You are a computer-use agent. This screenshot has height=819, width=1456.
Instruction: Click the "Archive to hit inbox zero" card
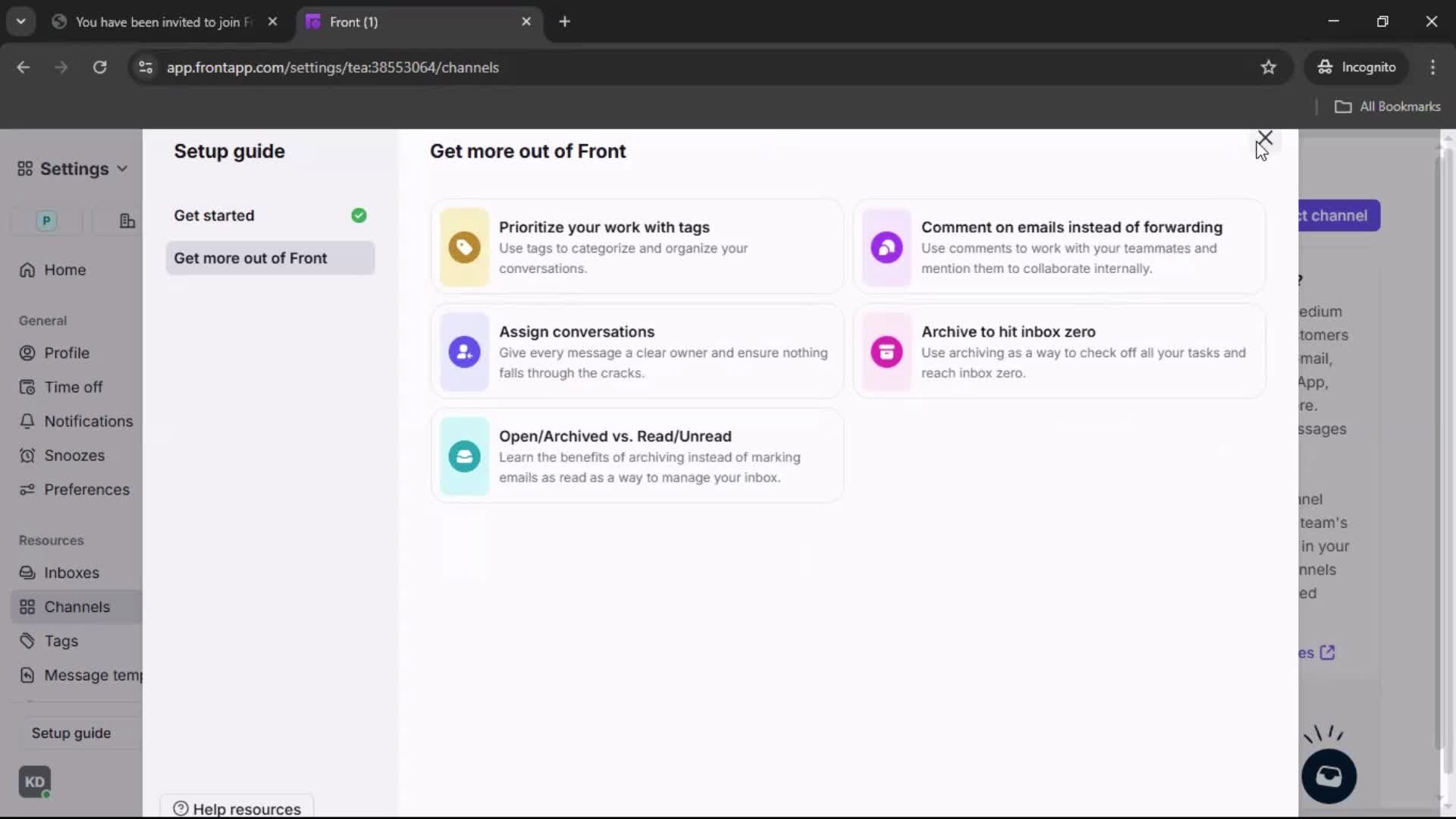(1059, 351)
